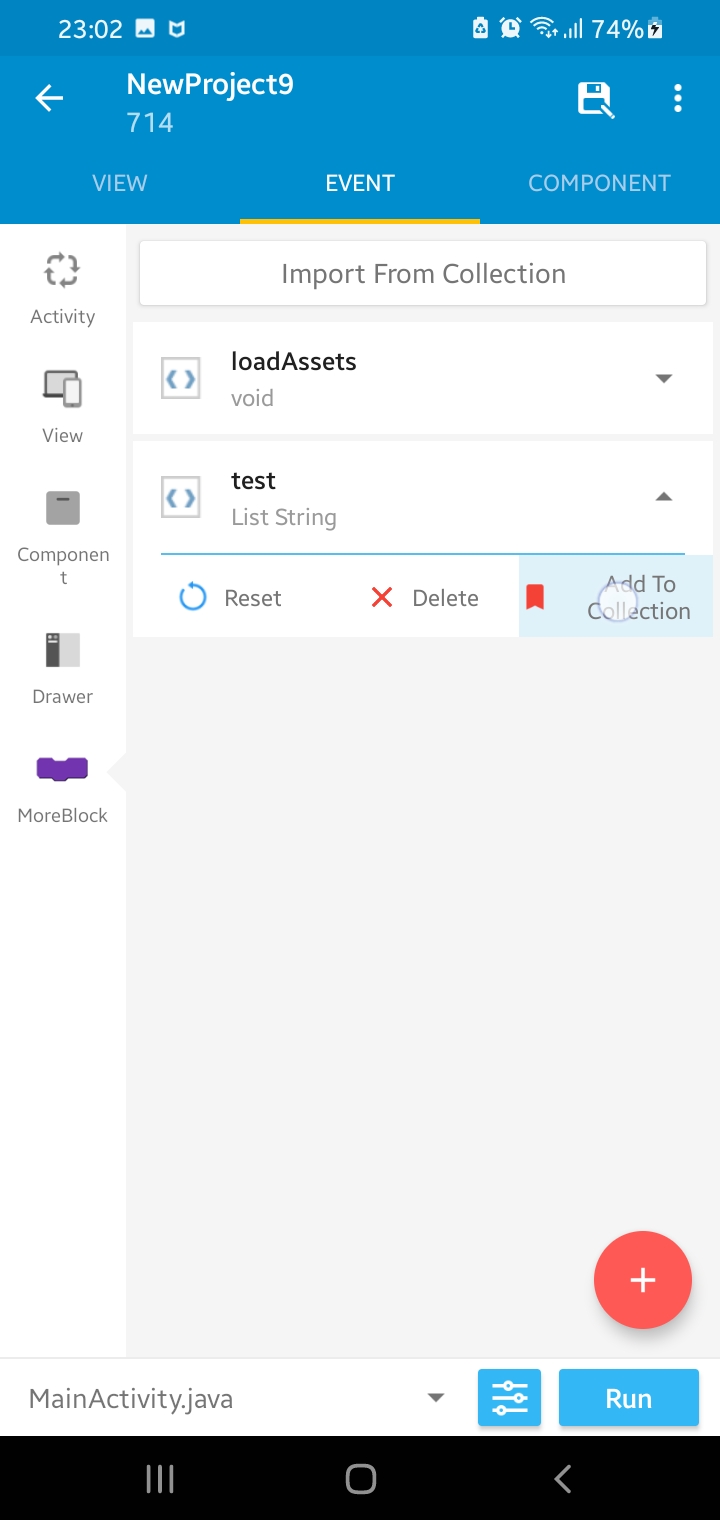720x1520 pixels.
Task: Open the MainActivity.java file dropdown
Action: [434, 1397]
